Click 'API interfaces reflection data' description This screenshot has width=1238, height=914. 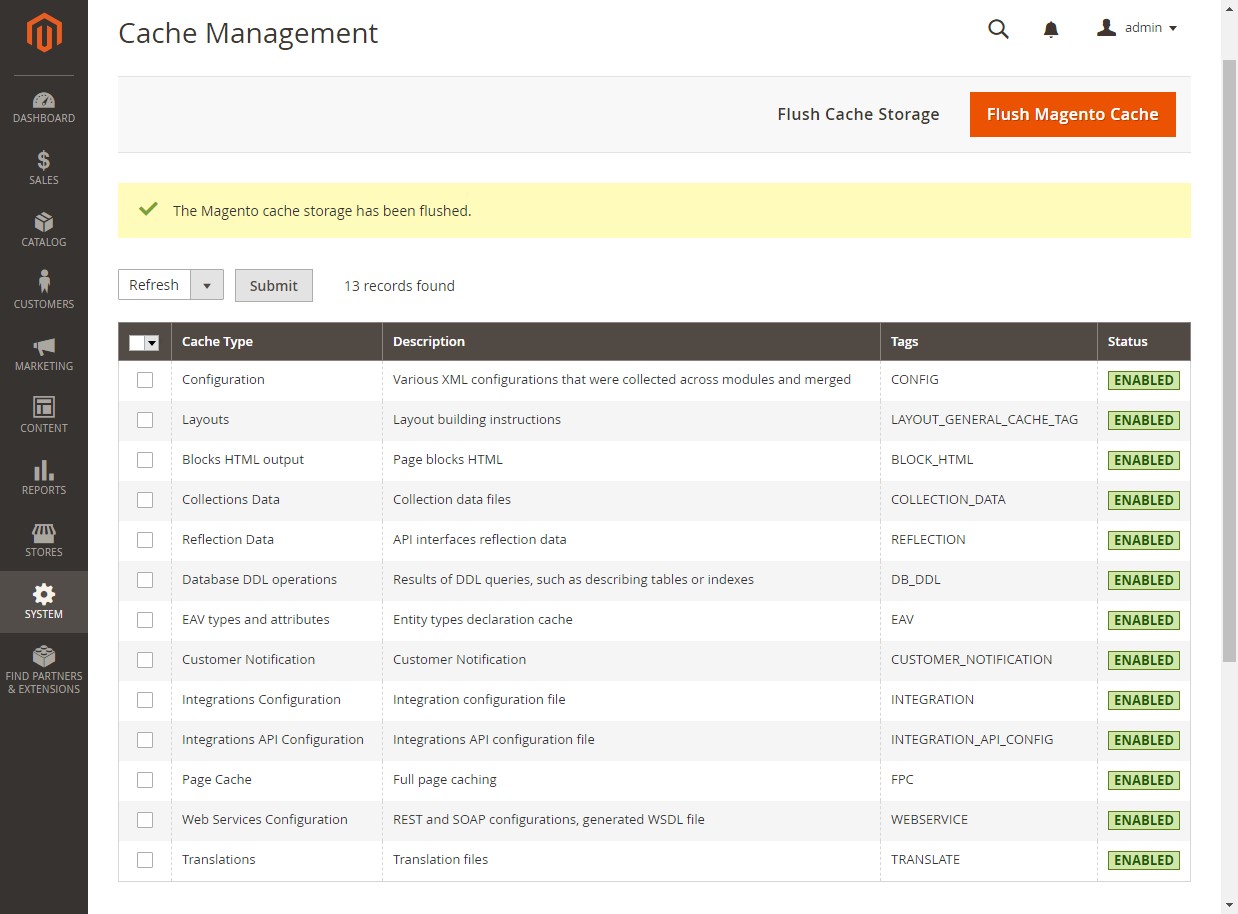point(480,540)
